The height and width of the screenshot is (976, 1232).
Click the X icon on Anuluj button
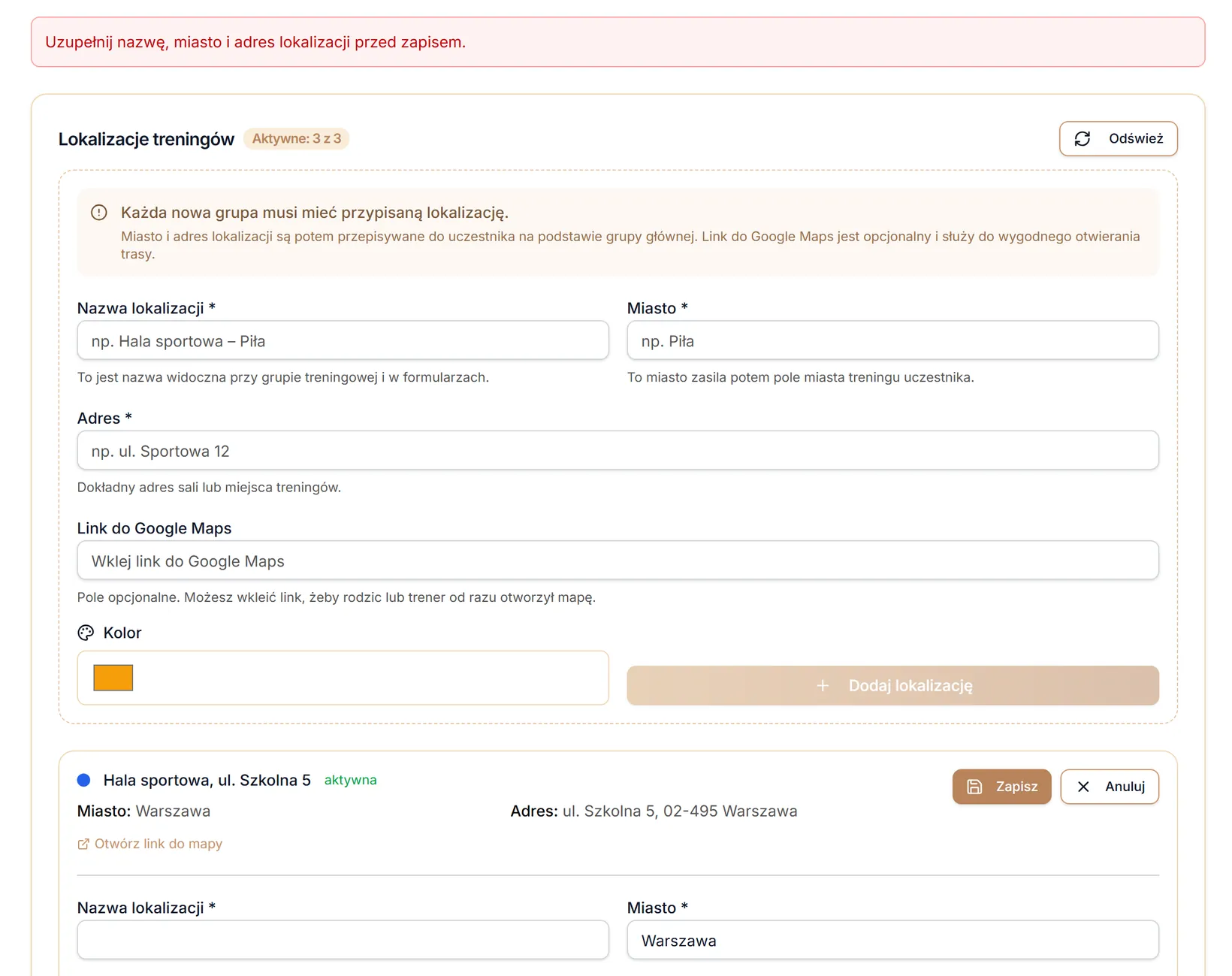1083,787
